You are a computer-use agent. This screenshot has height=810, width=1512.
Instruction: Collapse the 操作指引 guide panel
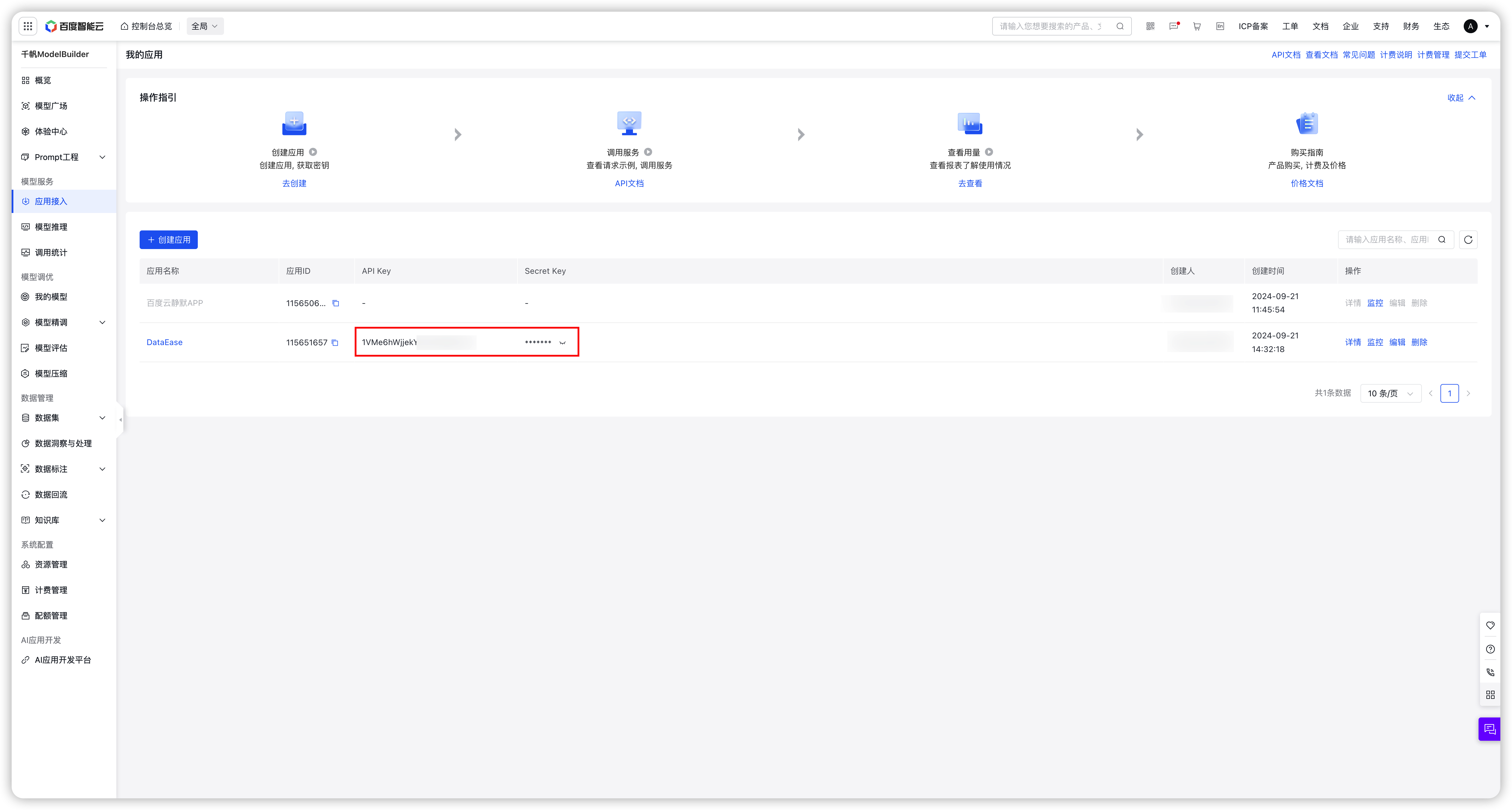1461,97
